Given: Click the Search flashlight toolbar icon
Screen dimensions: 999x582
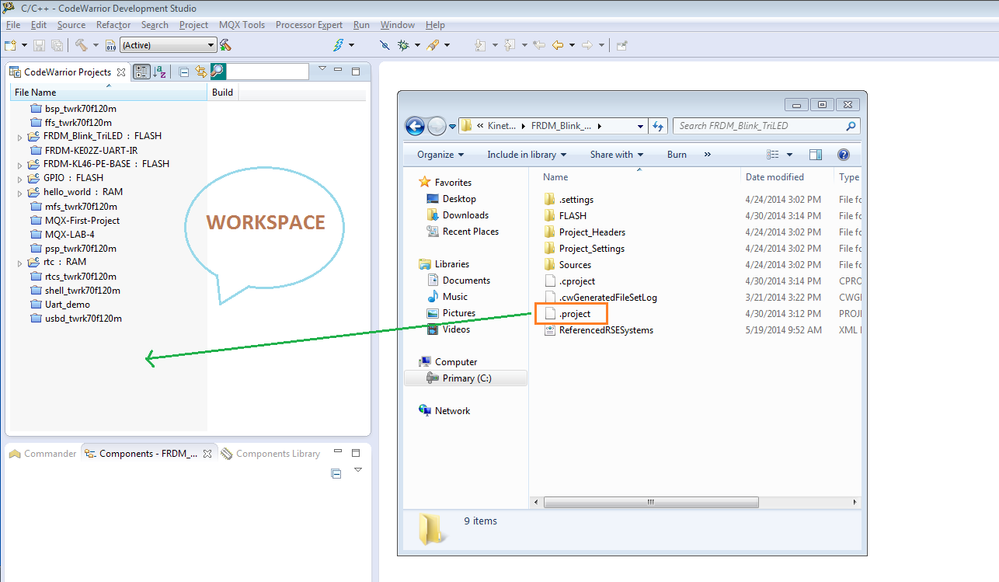Looking at the screenshot, I should click(433, 45).
